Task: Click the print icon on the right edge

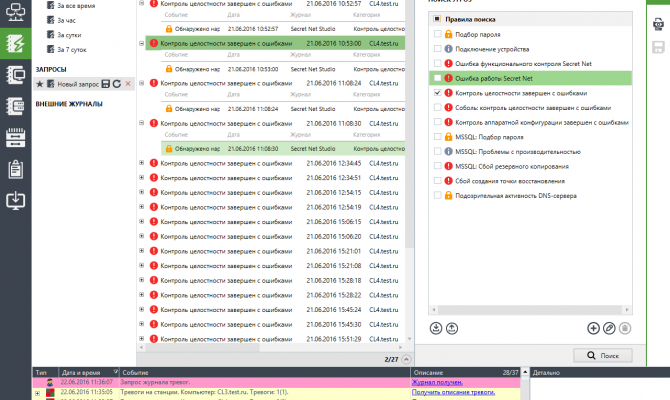Action: click(x=658, y=24)
